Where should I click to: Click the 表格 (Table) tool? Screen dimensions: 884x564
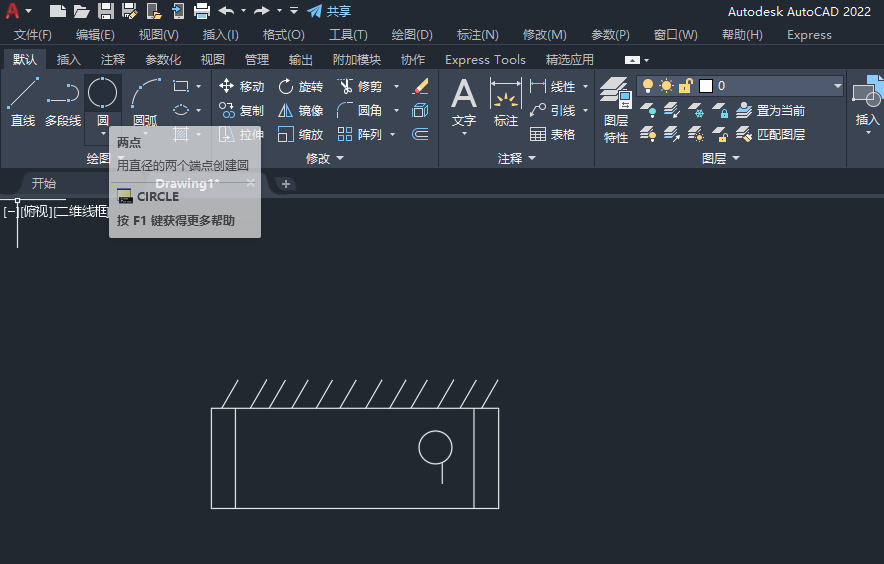pyautogui.click(x=552, y=134)
